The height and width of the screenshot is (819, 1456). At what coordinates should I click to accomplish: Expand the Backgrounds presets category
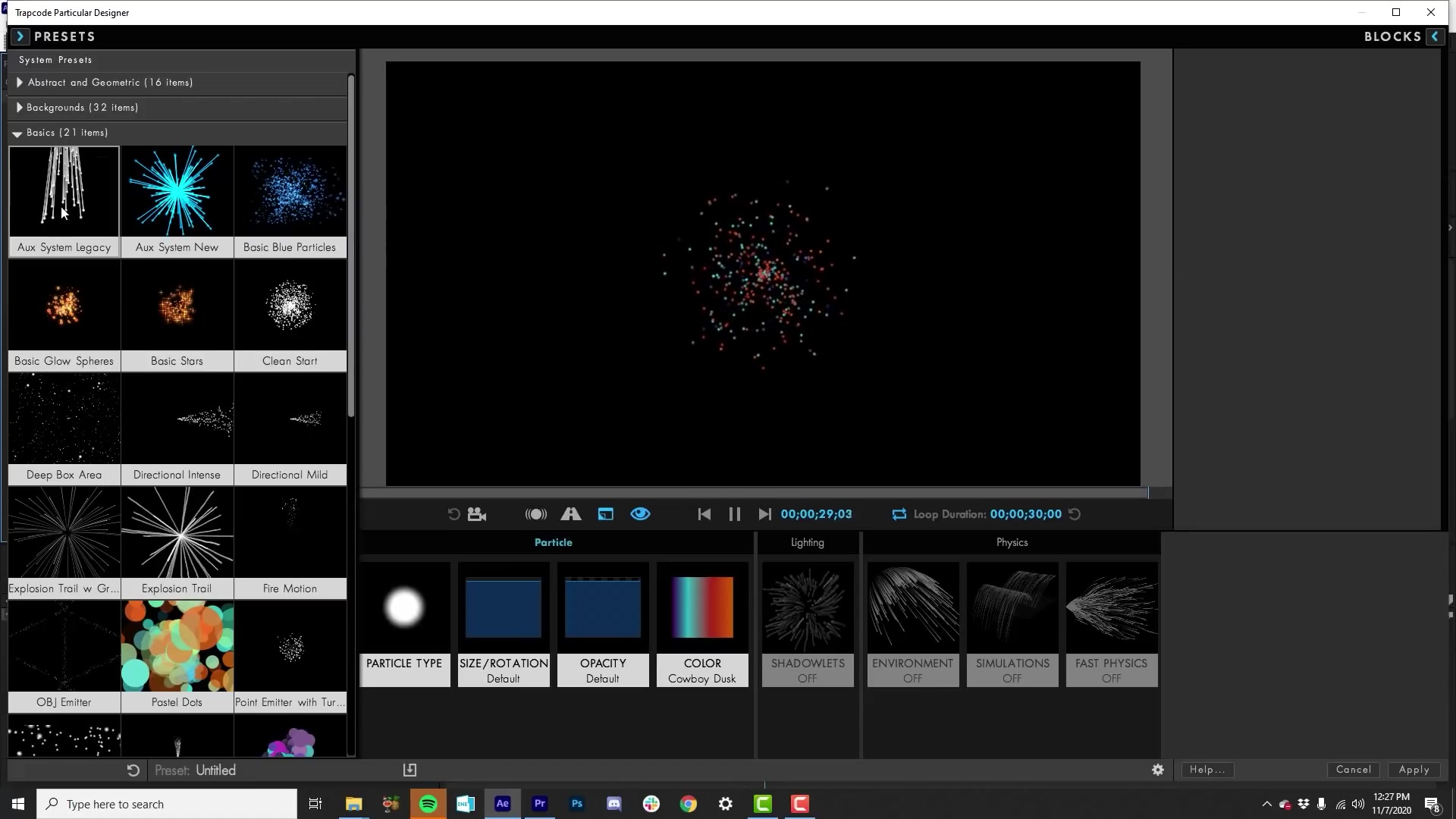point(82,107)
